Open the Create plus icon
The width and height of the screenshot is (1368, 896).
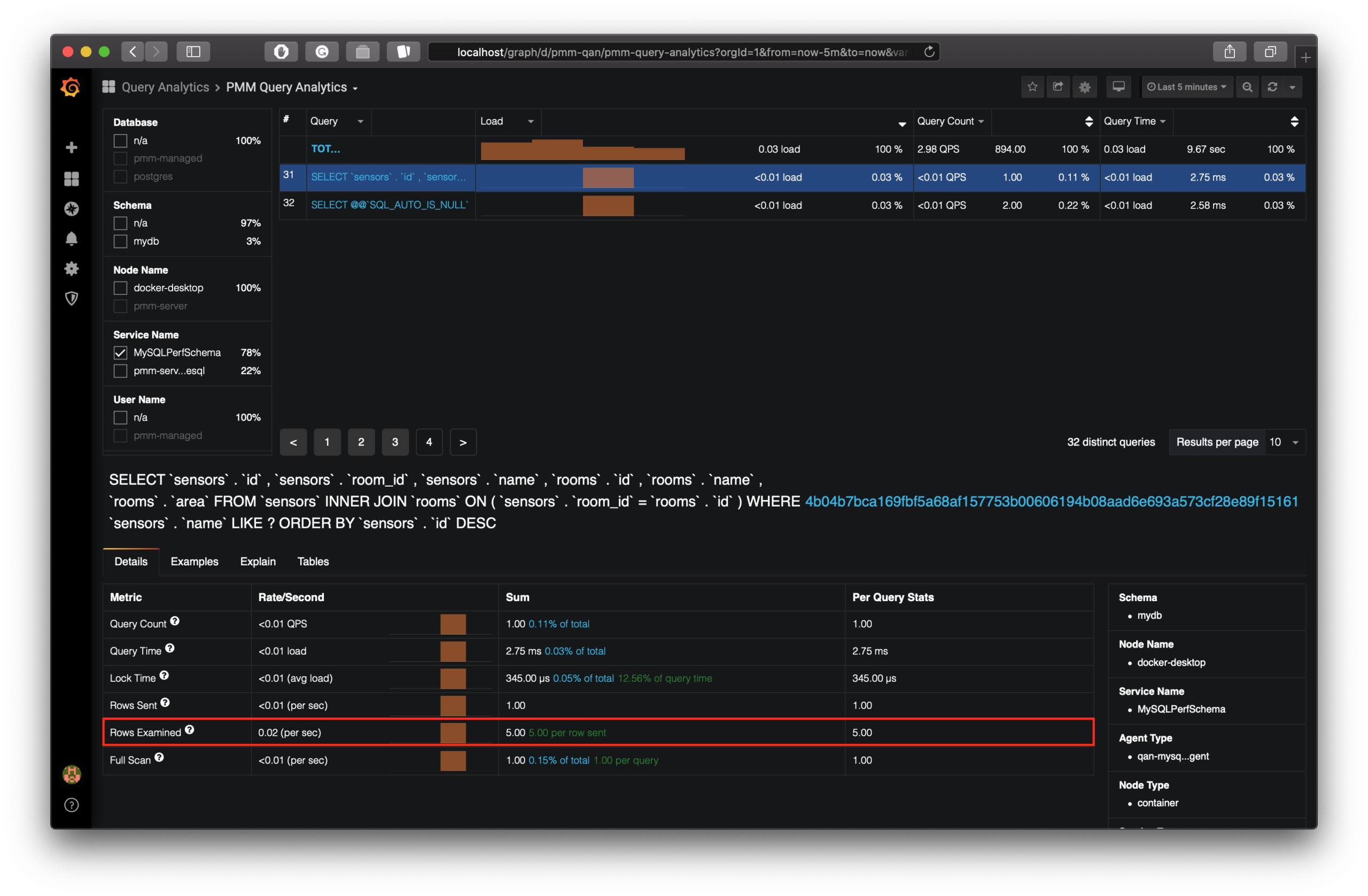71,147
